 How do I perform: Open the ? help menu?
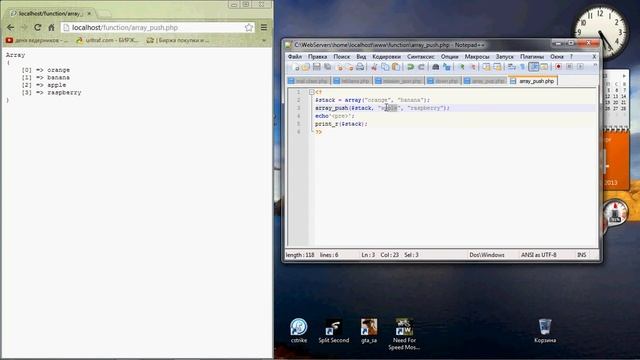571,57
